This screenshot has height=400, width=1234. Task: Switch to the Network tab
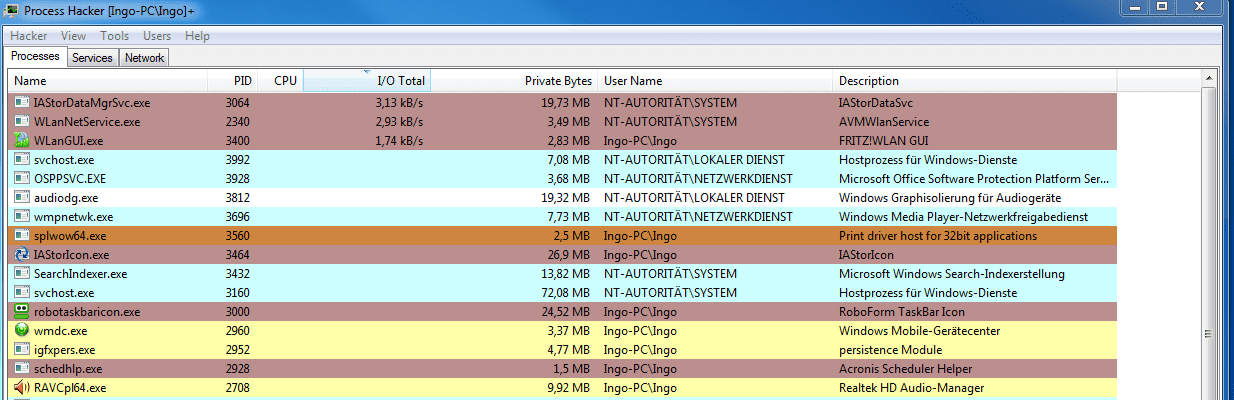(144, 58)
